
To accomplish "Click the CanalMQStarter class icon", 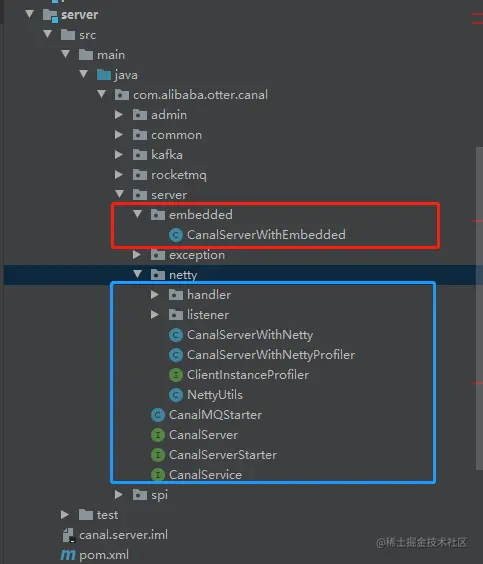I will [x=158, y=415].
